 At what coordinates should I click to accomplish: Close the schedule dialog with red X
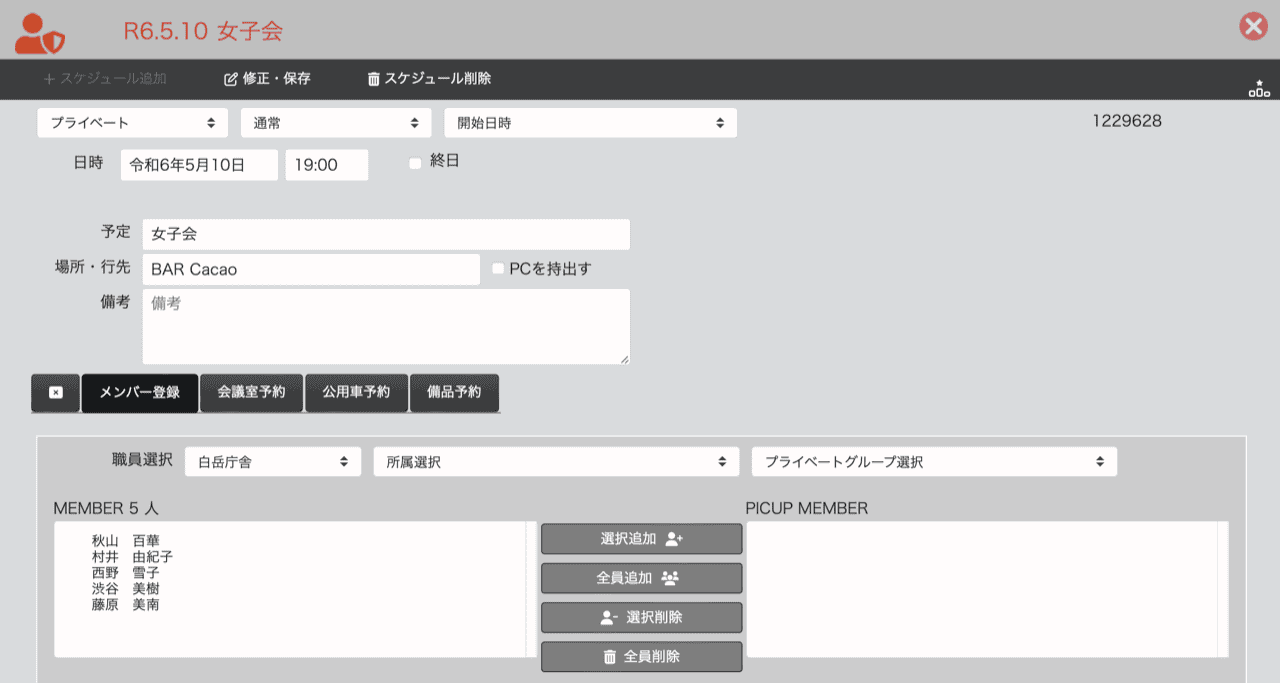(x=1253, y=27)
